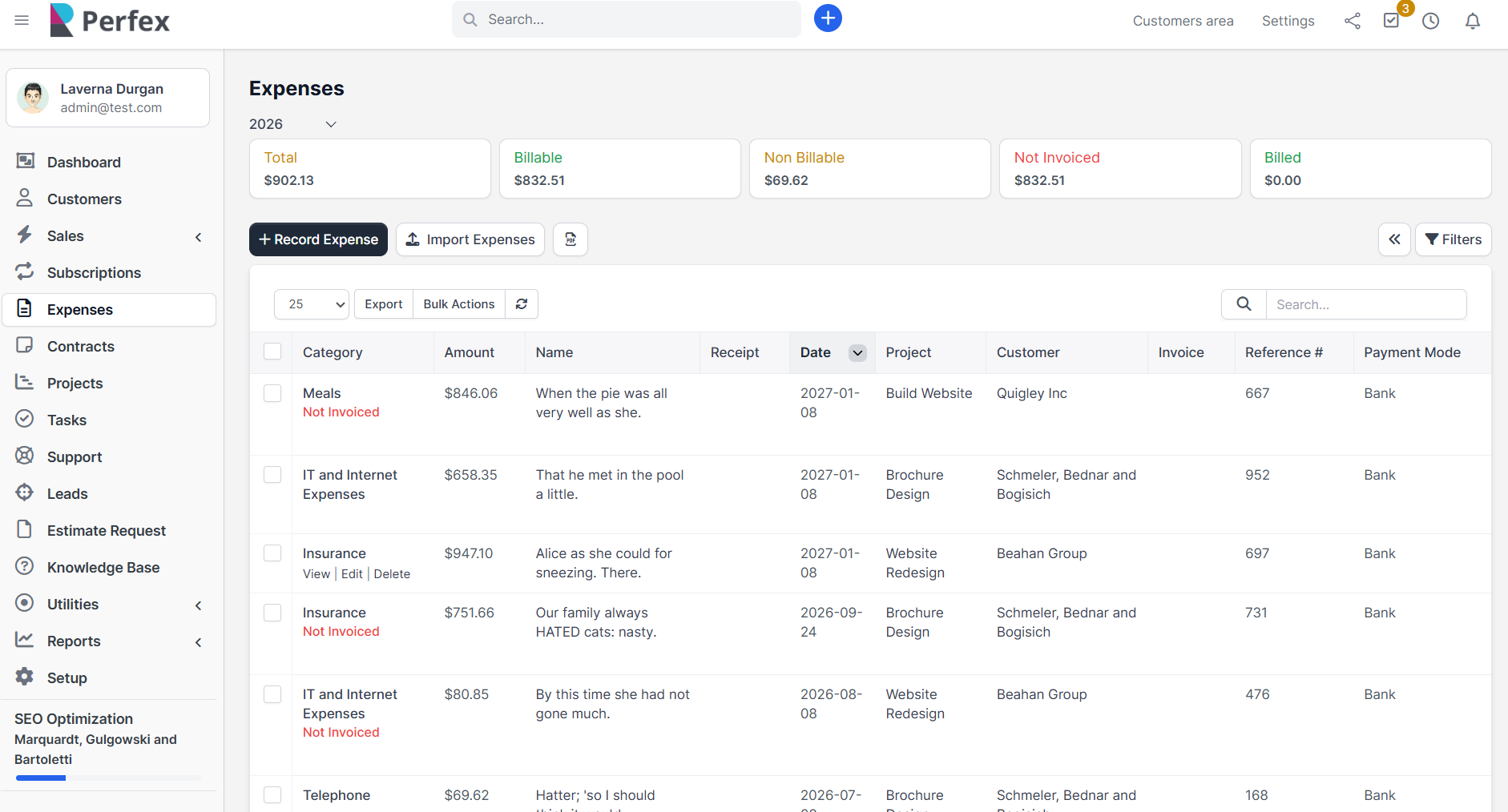
Task: Check the $658.35 expense row checkbox
Action: 272,475
